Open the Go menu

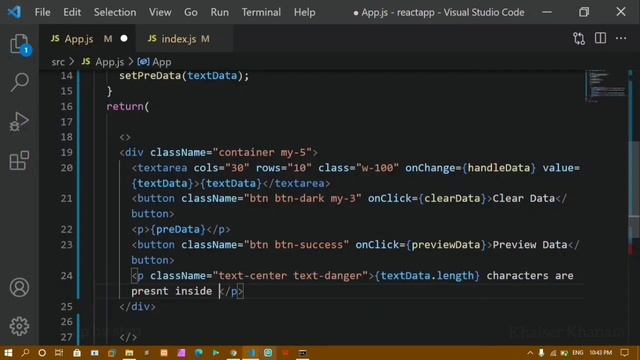tap(191, 12)
